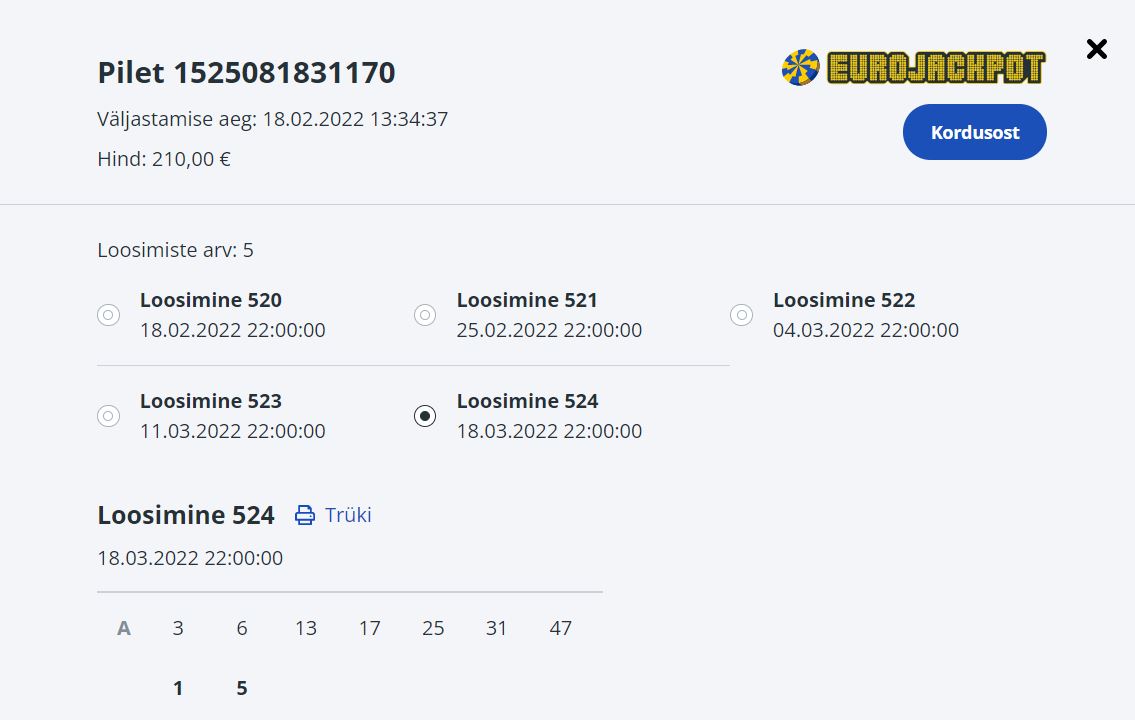The image size is (1135, 720).
Task: Select the Loosimine 521 radio button
Action: point(425,315)
